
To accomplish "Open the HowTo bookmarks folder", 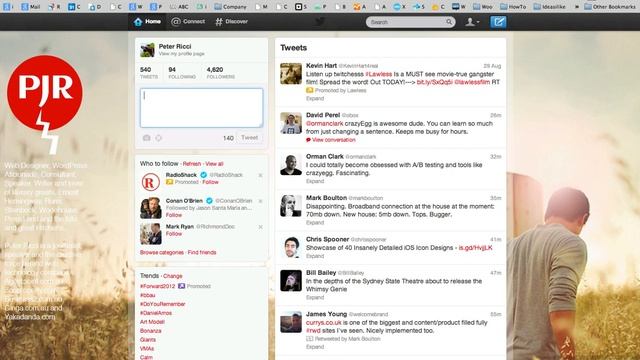I will pos(513,7).
